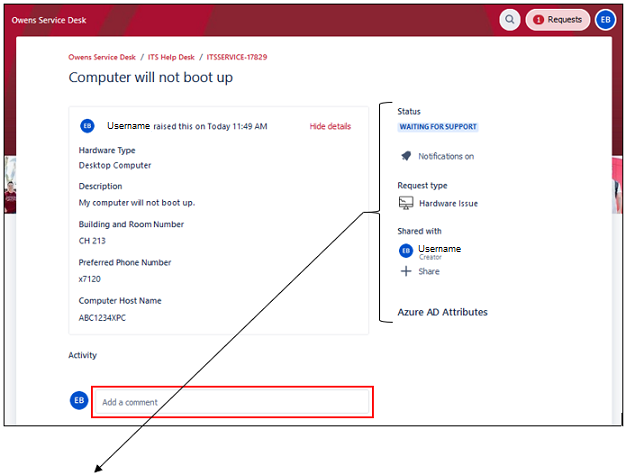Go to Owens Service Desk breadcrumb
This screenshot has width=626, height=475.
(102, 57)
